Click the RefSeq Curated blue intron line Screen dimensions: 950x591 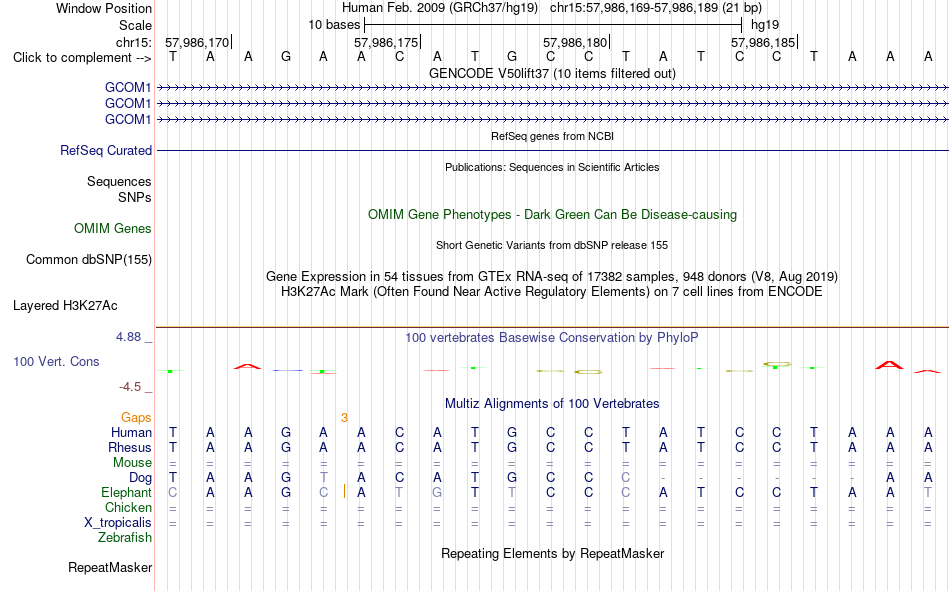tap(552, 150)
